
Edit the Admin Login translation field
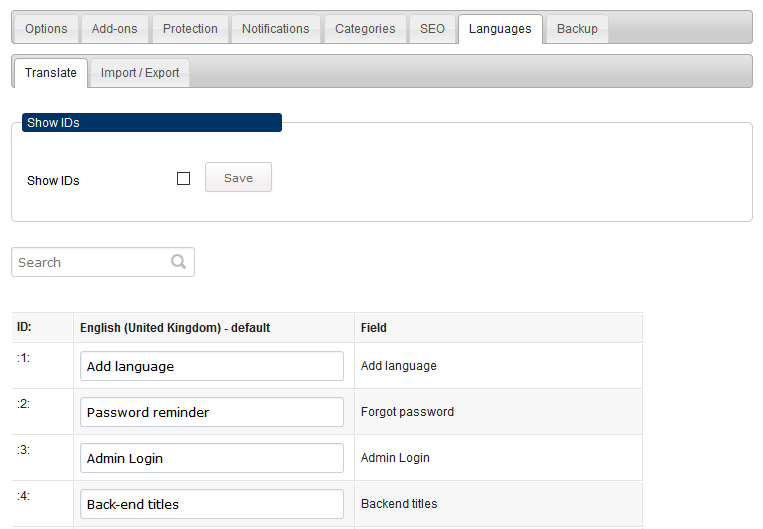(x=212, y=458)
